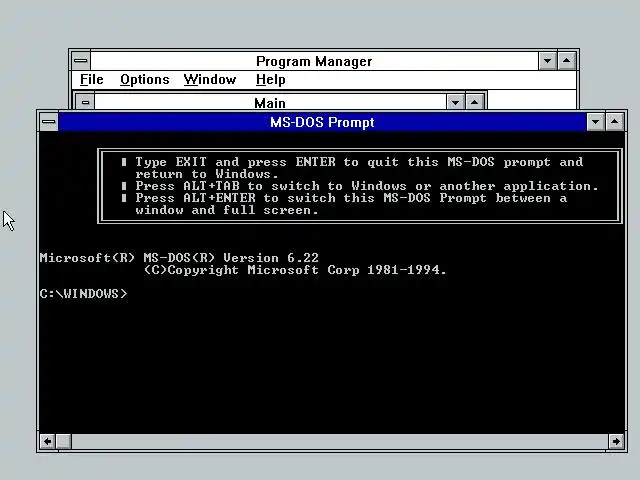Click the horizontal scrollbar track in MS-DOS Prompt
The height and width of the screenshot is (480, 640).
click(340, 441)
